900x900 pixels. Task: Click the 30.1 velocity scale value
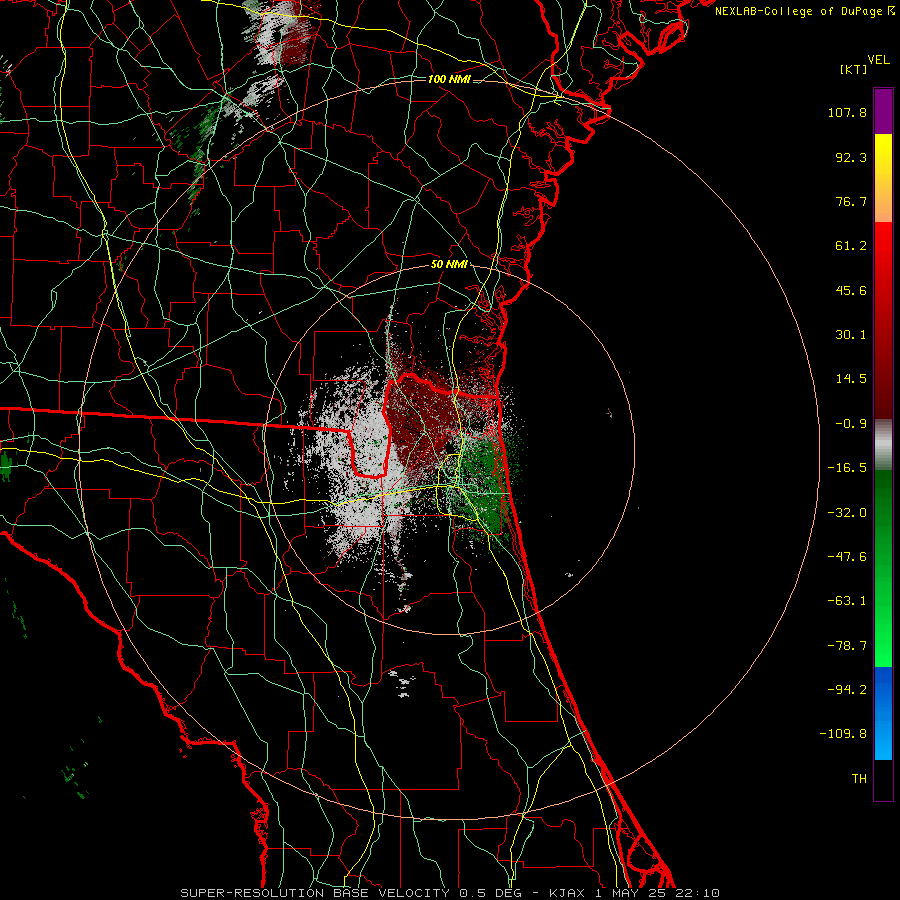coord(851,335)
